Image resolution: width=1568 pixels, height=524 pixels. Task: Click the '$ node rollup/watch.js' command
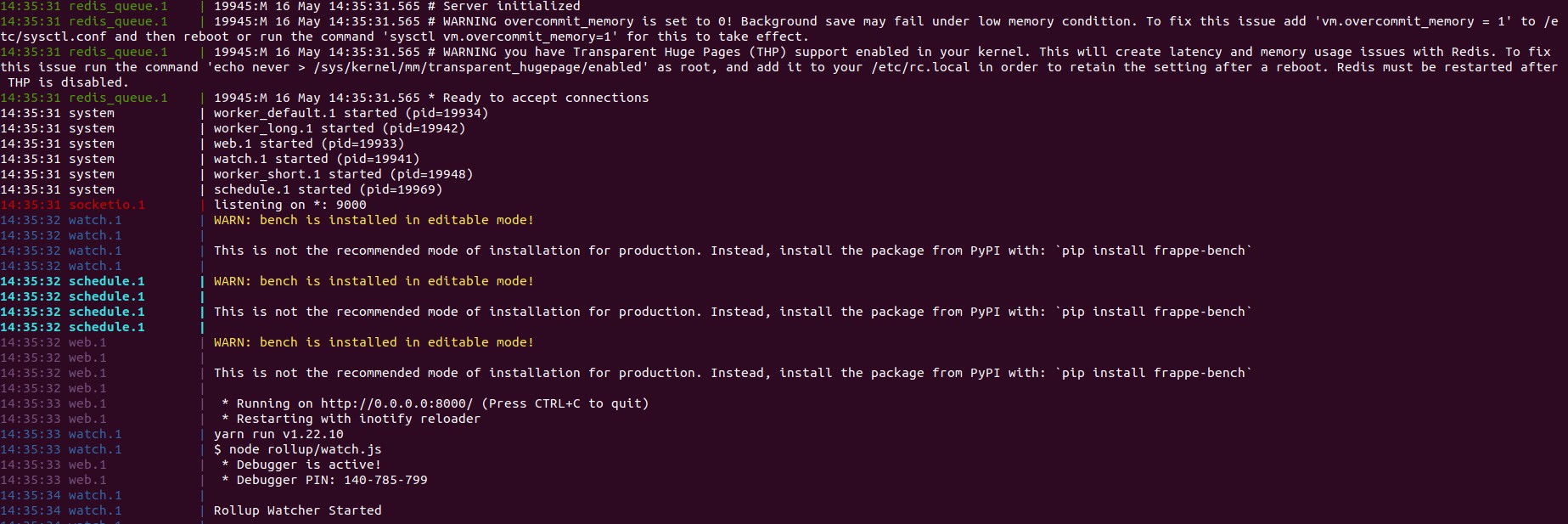tap(297, 449)
